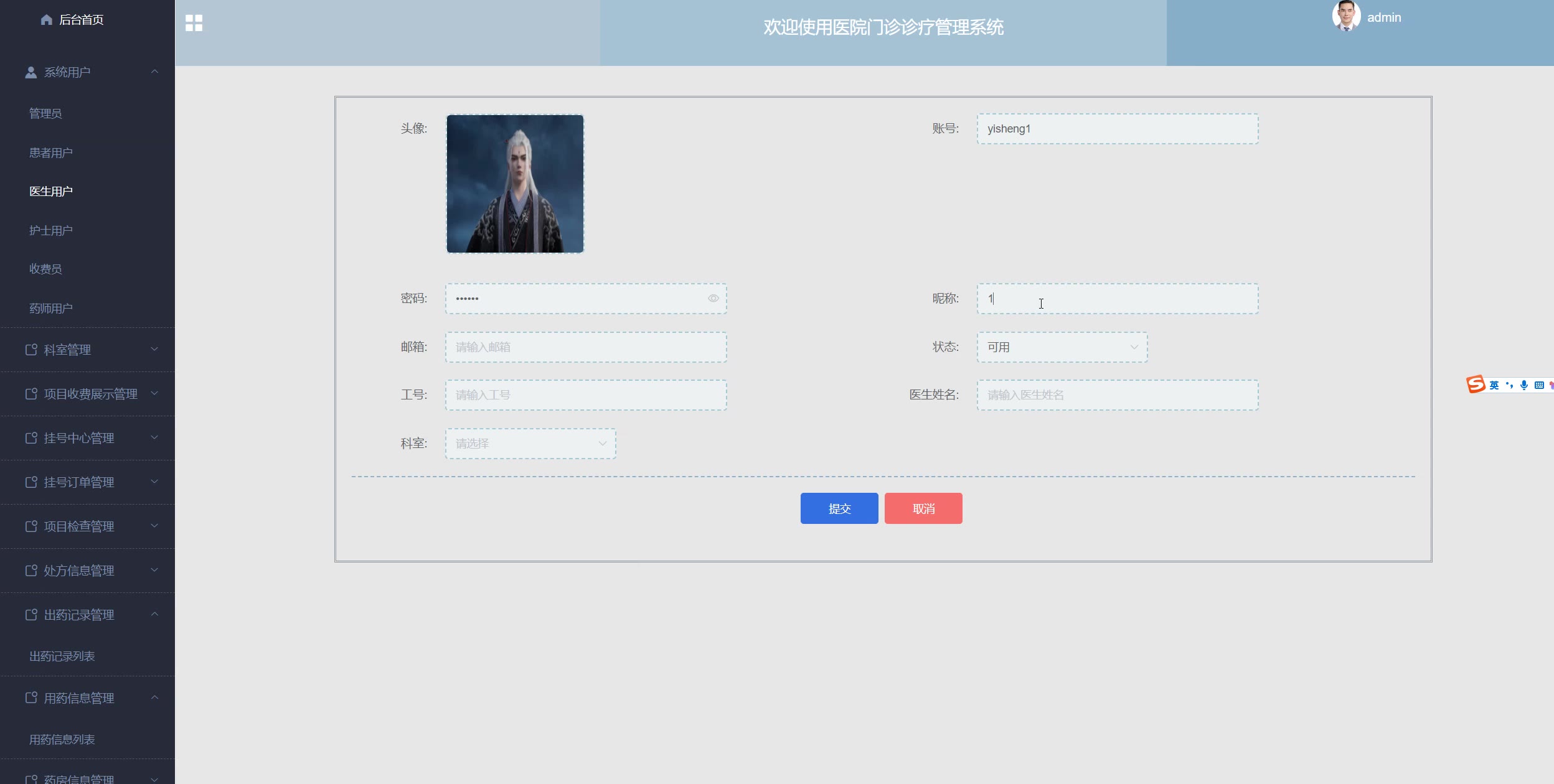
Task: Open the 药师用户 menu item
Action: tap(51, 308)
